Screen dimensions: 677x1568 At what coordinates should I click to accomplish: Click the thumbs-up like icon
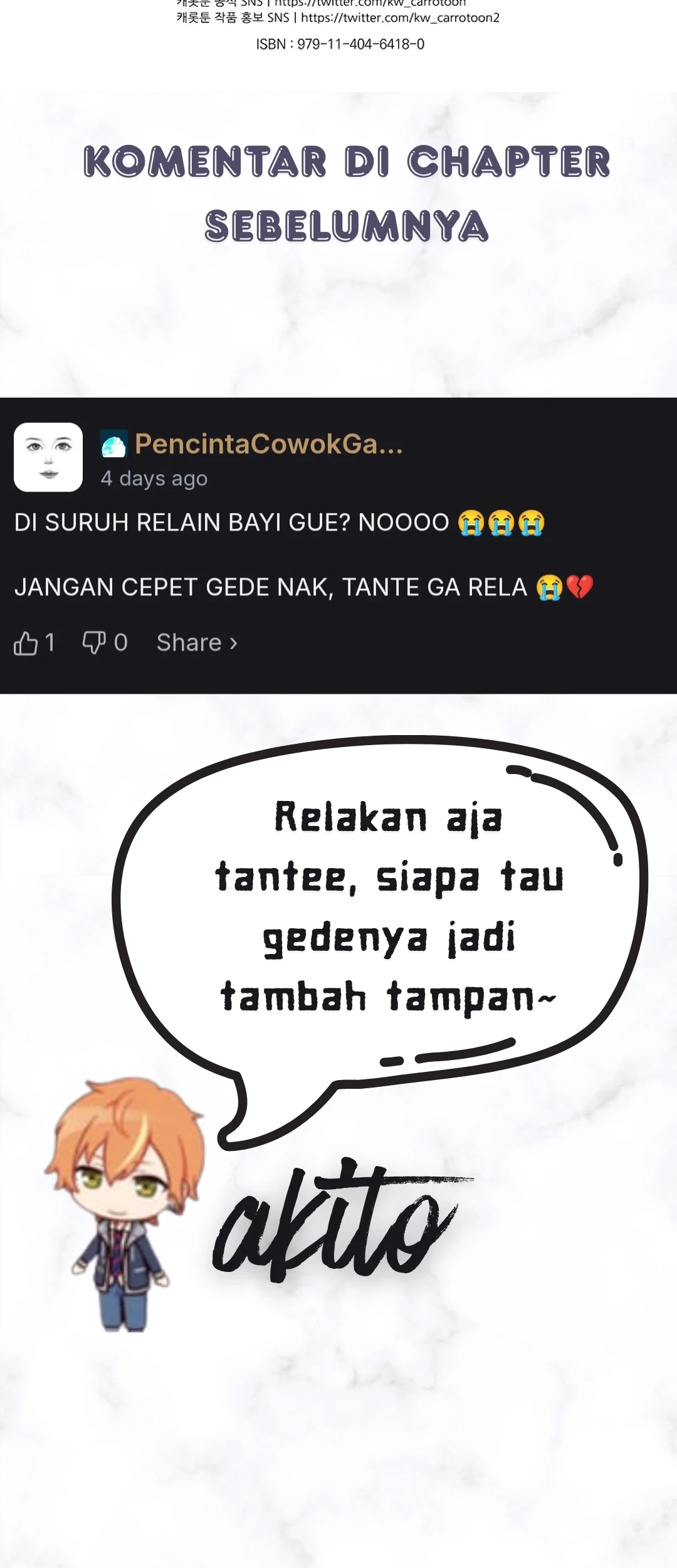(26, 643)
